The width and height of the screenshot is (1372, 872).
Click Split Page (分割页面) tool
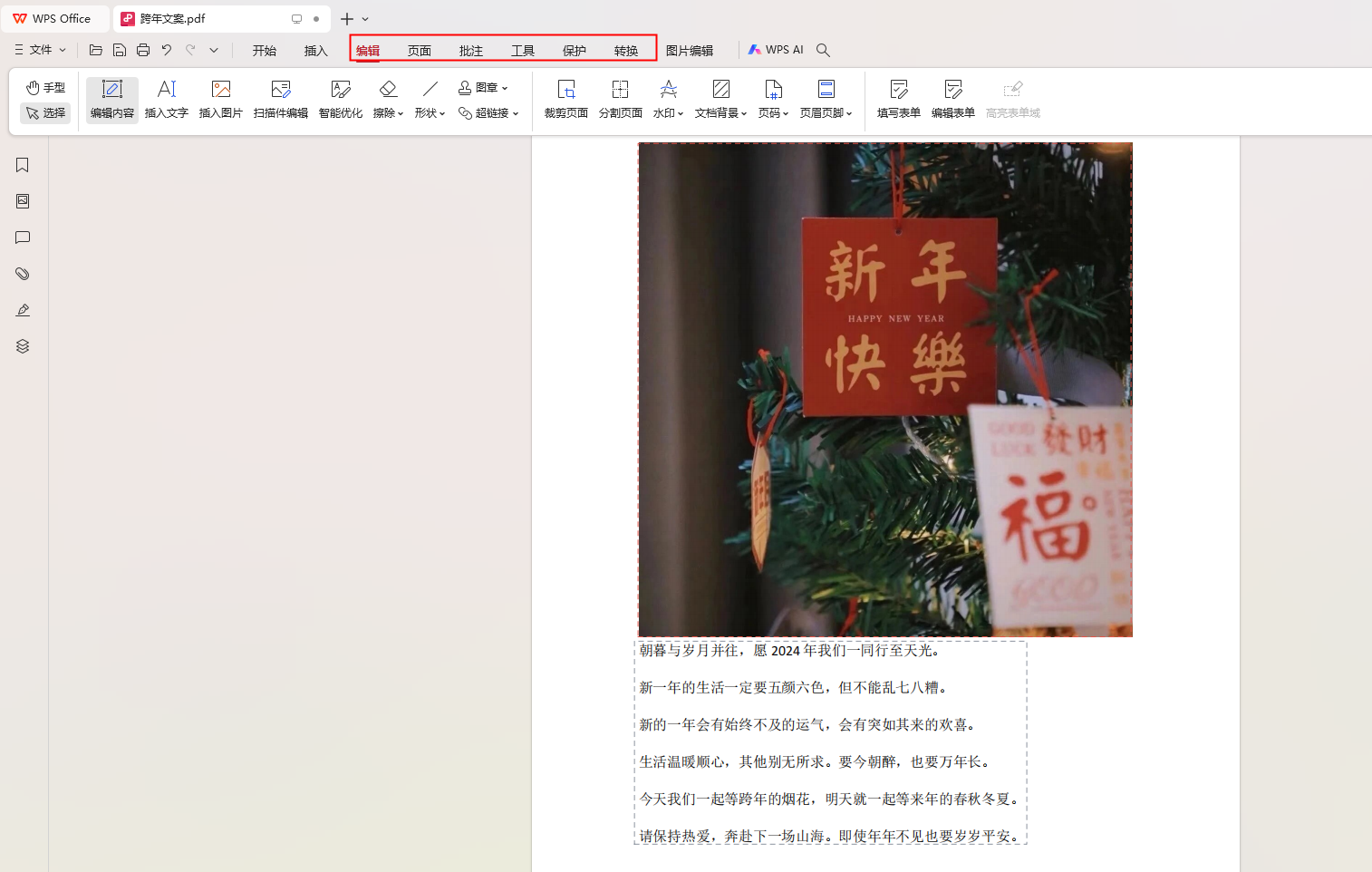click(x=621, y=100)
